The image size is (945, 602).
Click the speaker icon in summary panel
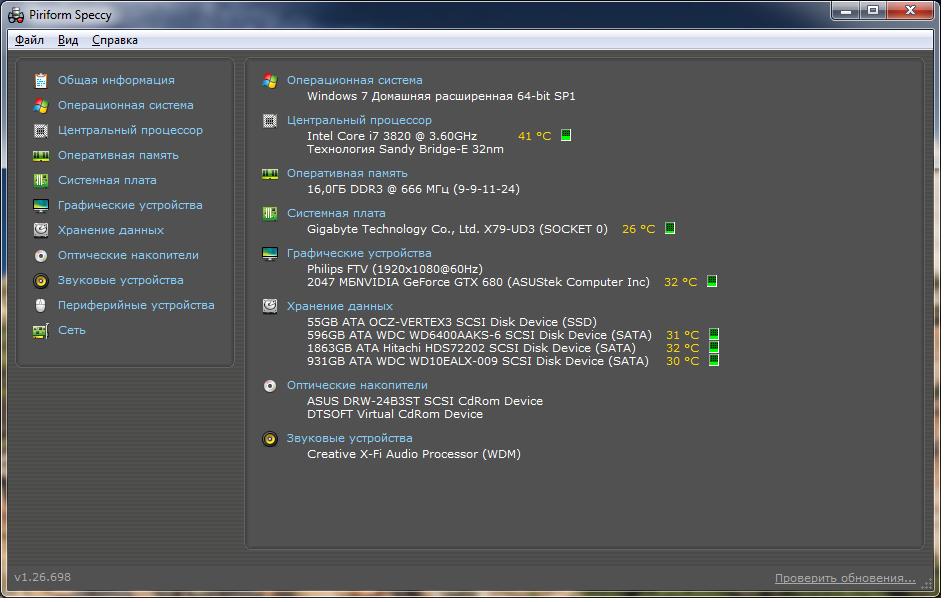tap(270, 439)
